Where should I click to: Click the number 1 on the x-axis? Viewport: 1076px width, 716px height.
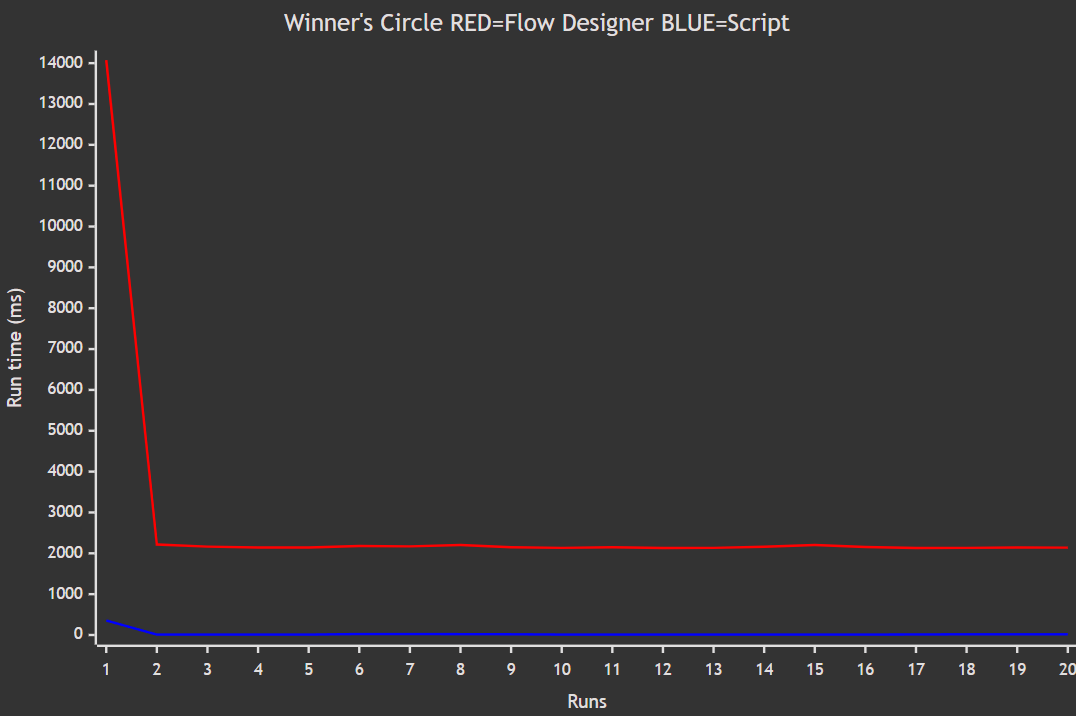click(x=105, y=668)
